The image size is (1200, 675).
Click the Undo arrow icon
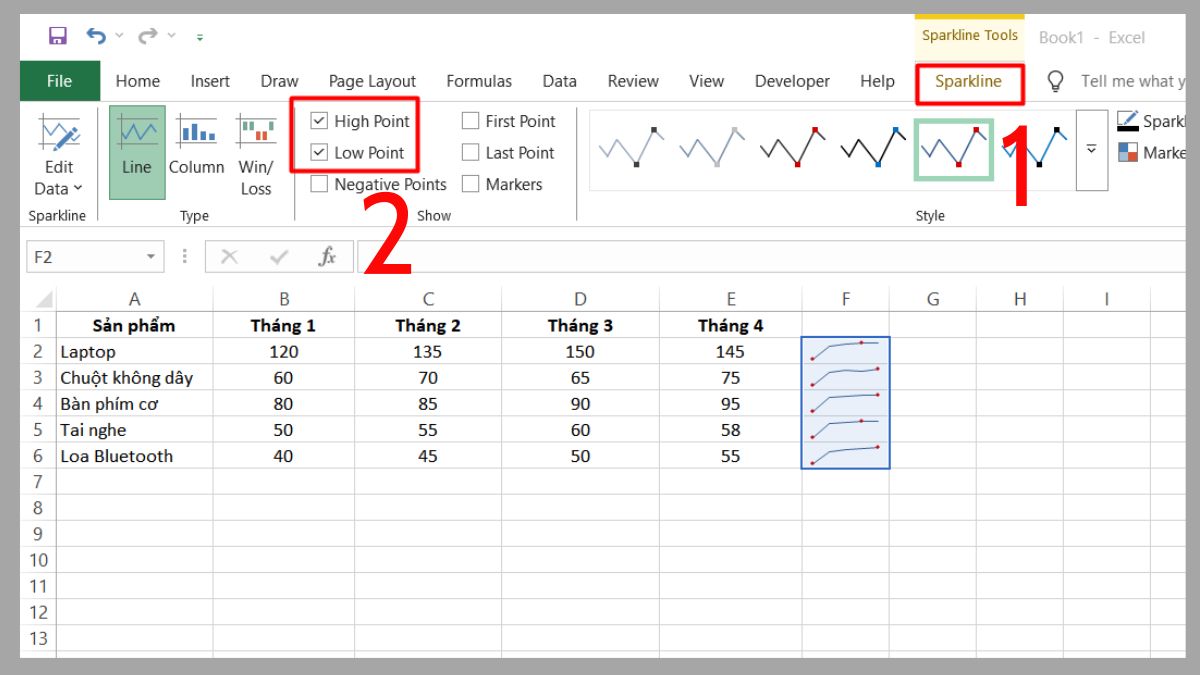pos(96,36)
